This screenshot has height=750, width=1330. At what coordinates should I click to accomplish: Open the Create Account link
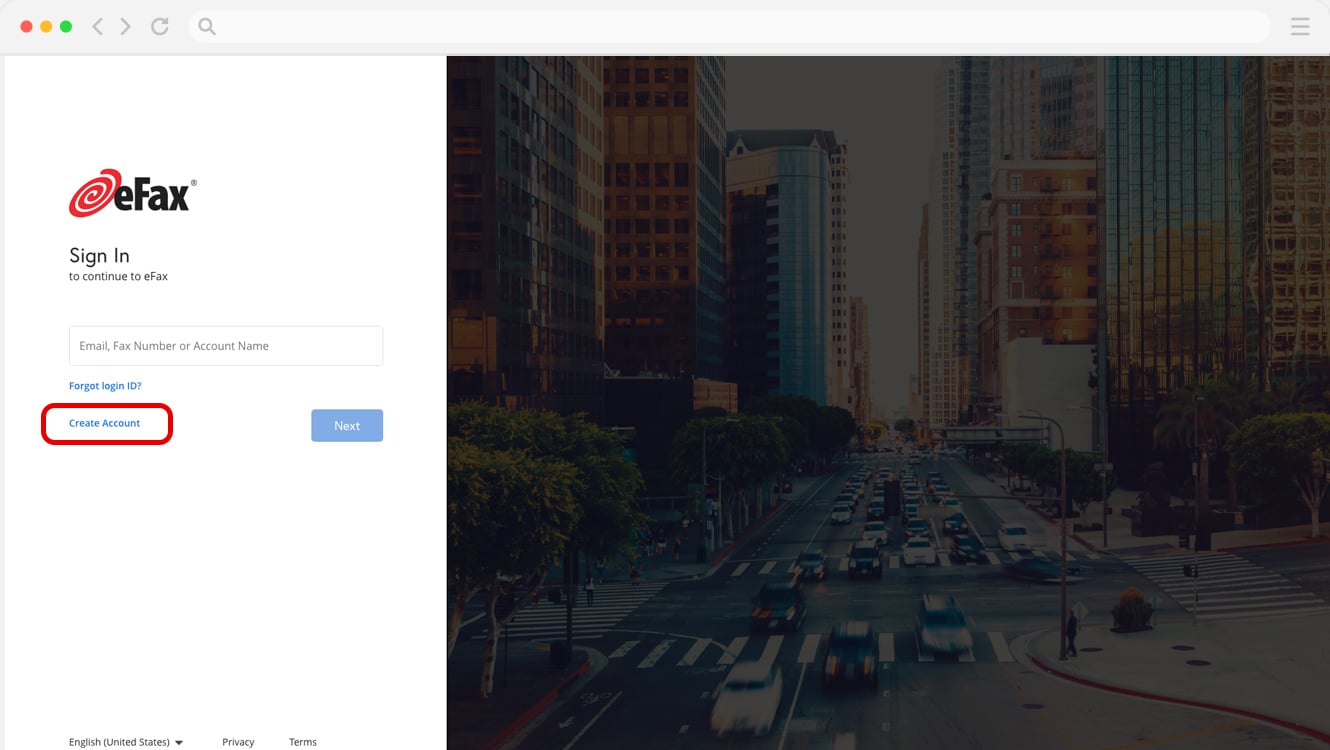(x=104, y=423)
